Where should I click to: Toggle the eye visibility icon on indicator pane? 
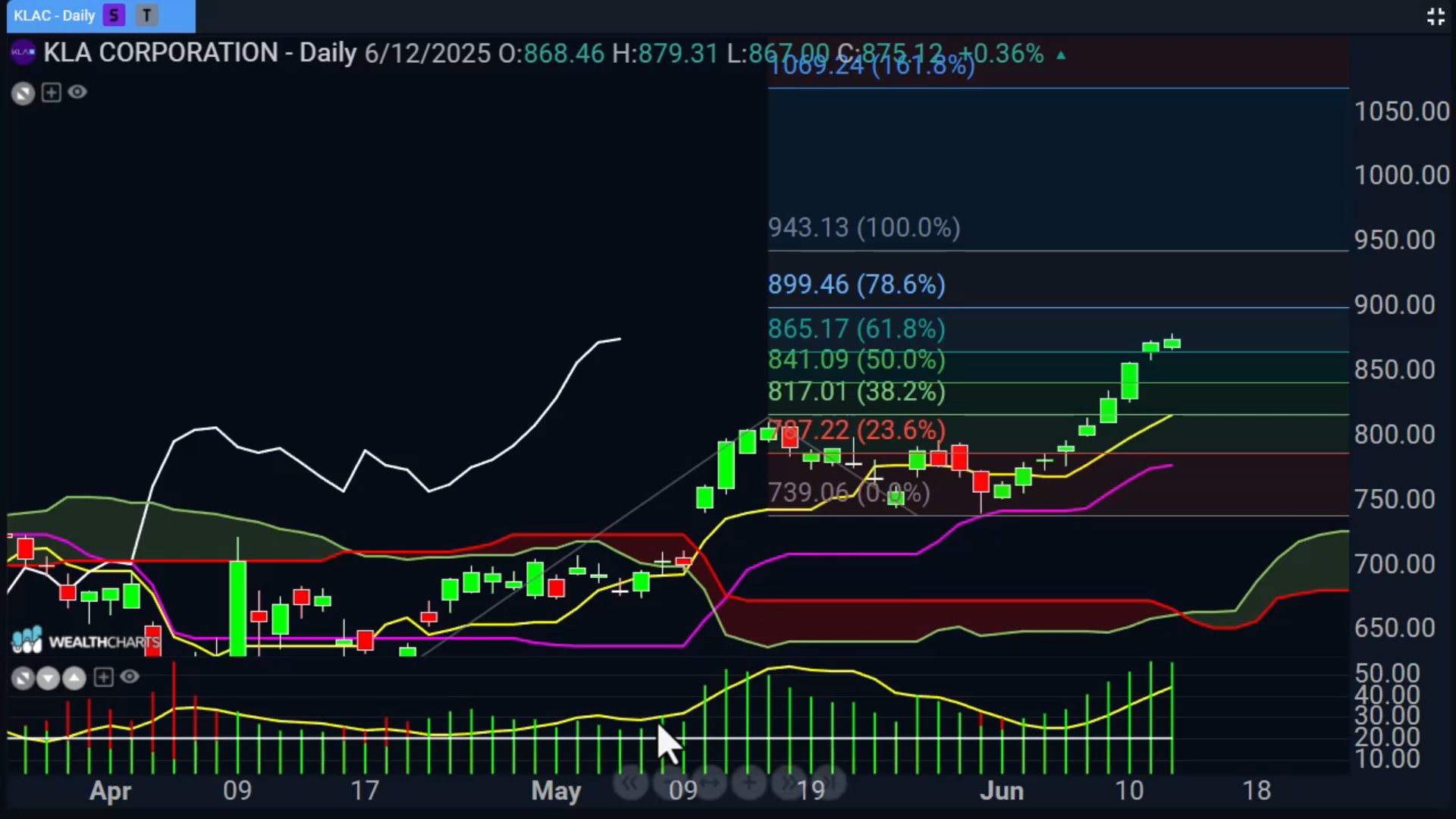pyautogui.click(x=130, y=676)
